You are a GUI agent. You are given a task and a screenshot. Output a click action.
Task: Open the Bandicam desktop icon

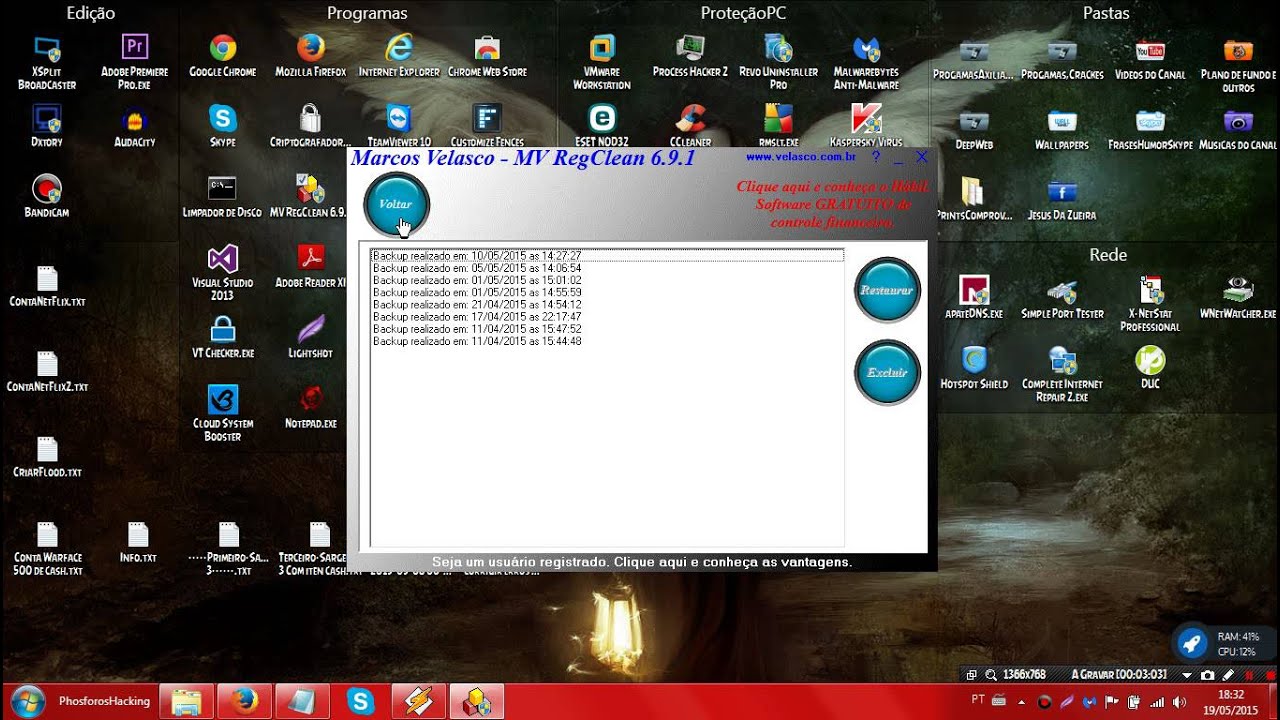(x=47, y=196)
